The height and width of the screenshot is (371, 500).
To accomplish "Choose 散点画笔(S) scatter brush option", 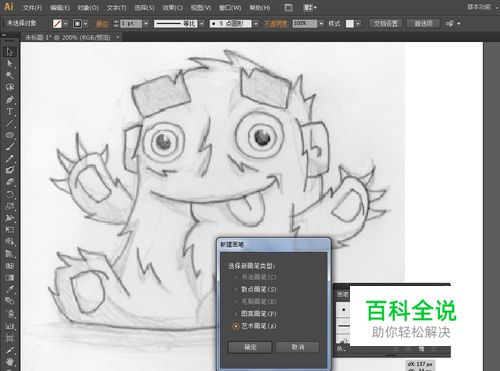I will (255, 289).
